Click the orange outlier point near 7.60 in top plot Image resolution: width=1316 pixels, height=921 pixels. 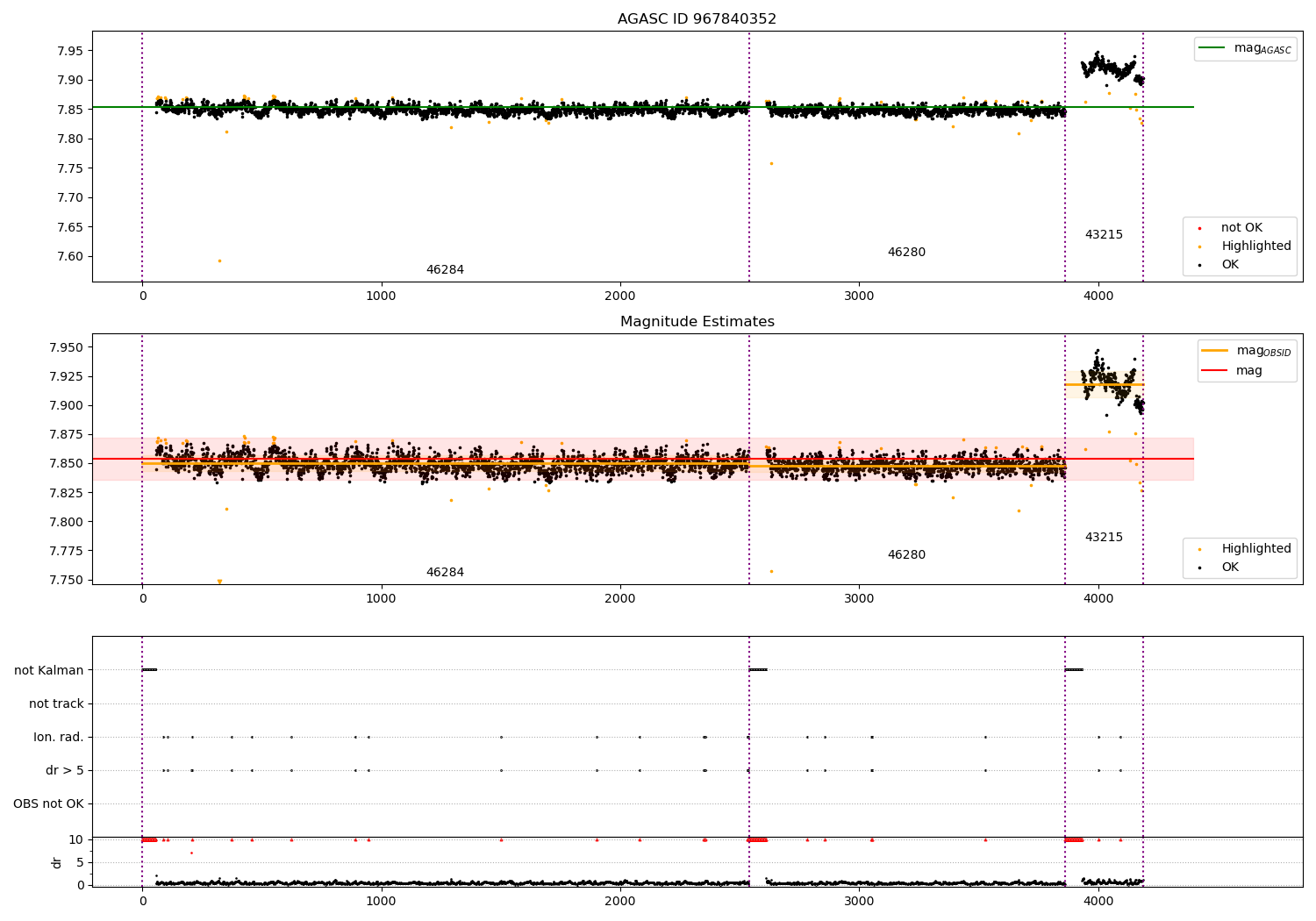[x=219, y=261]
